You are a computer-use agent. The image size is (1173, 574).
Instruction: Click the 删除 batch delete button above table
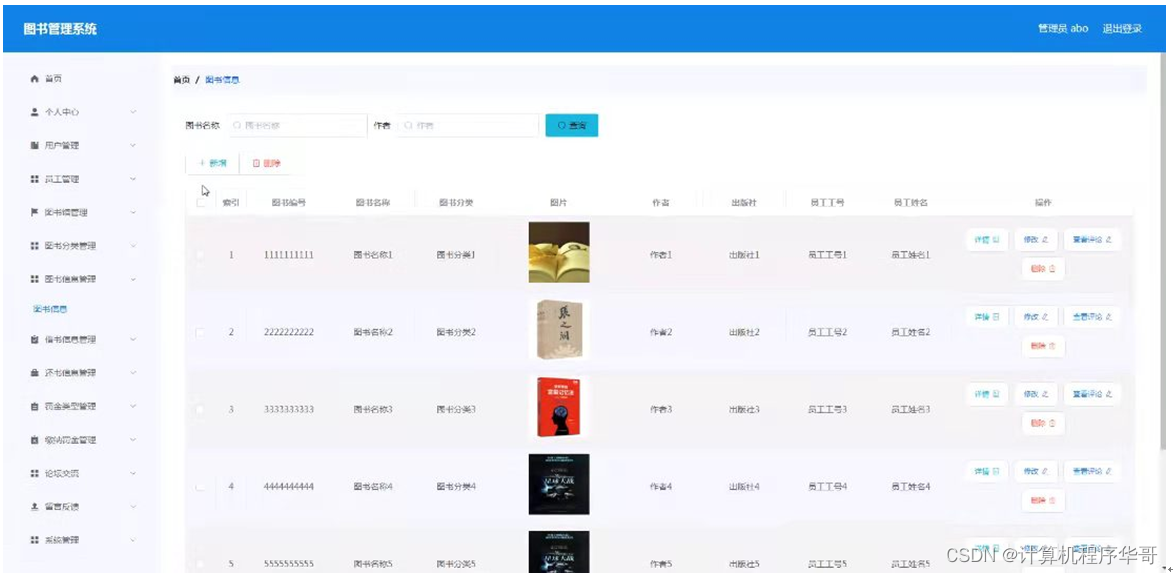pos(266,163)
